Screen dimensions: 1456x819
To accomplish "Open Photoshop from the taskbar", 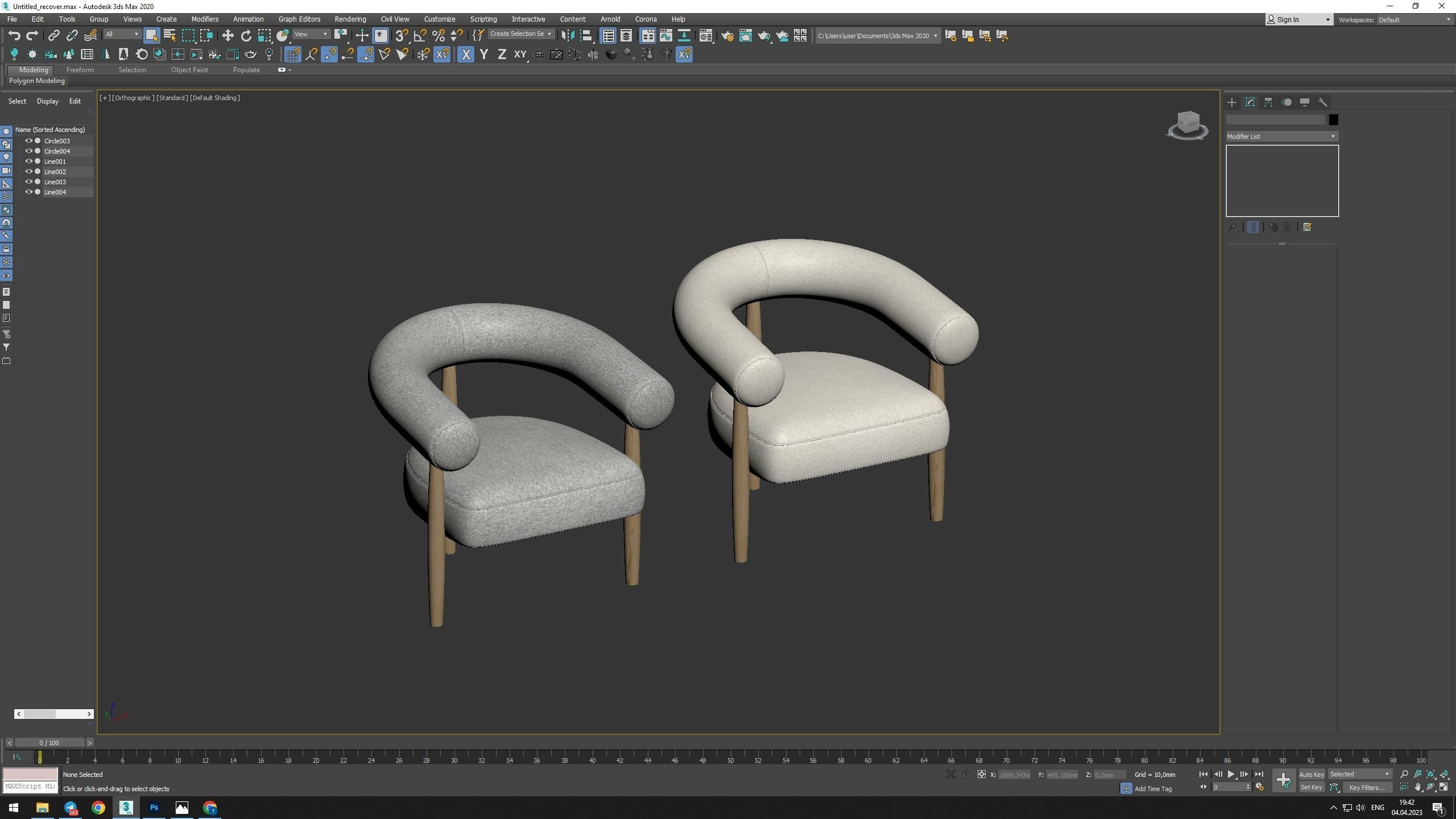I will (154, 807).
